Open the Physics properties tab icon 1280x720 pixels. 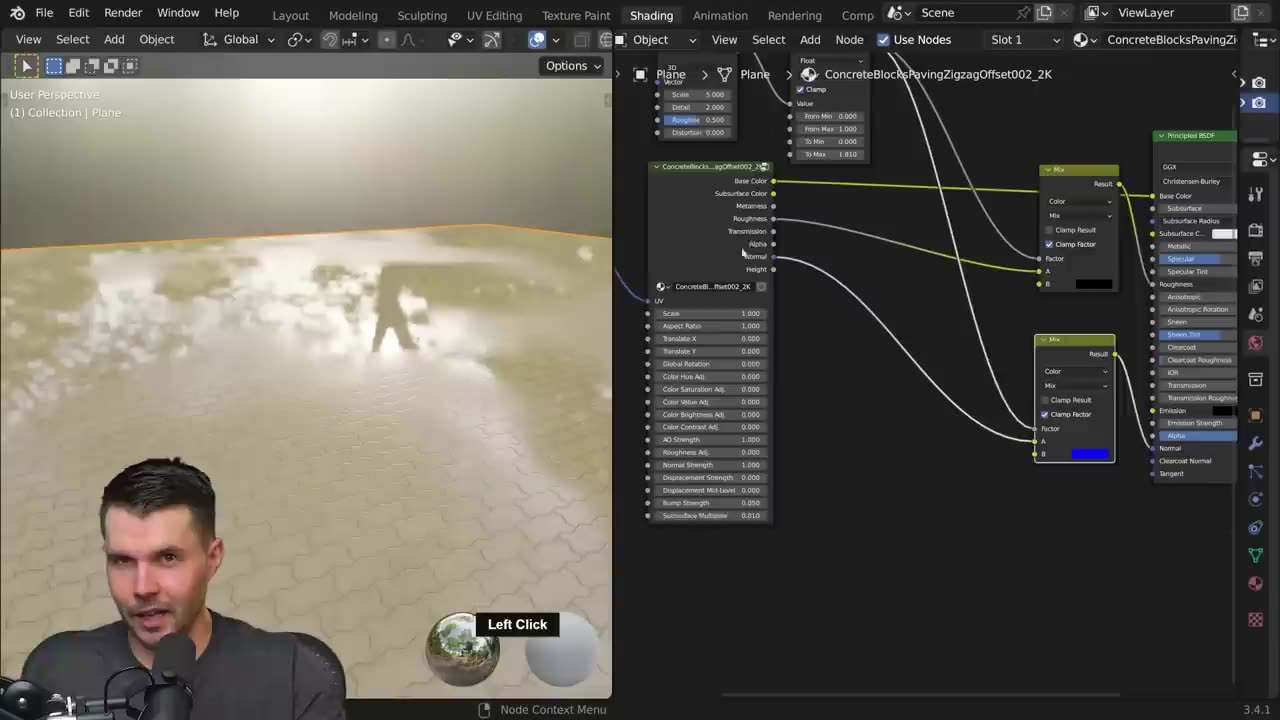[x=1256, y=499]
